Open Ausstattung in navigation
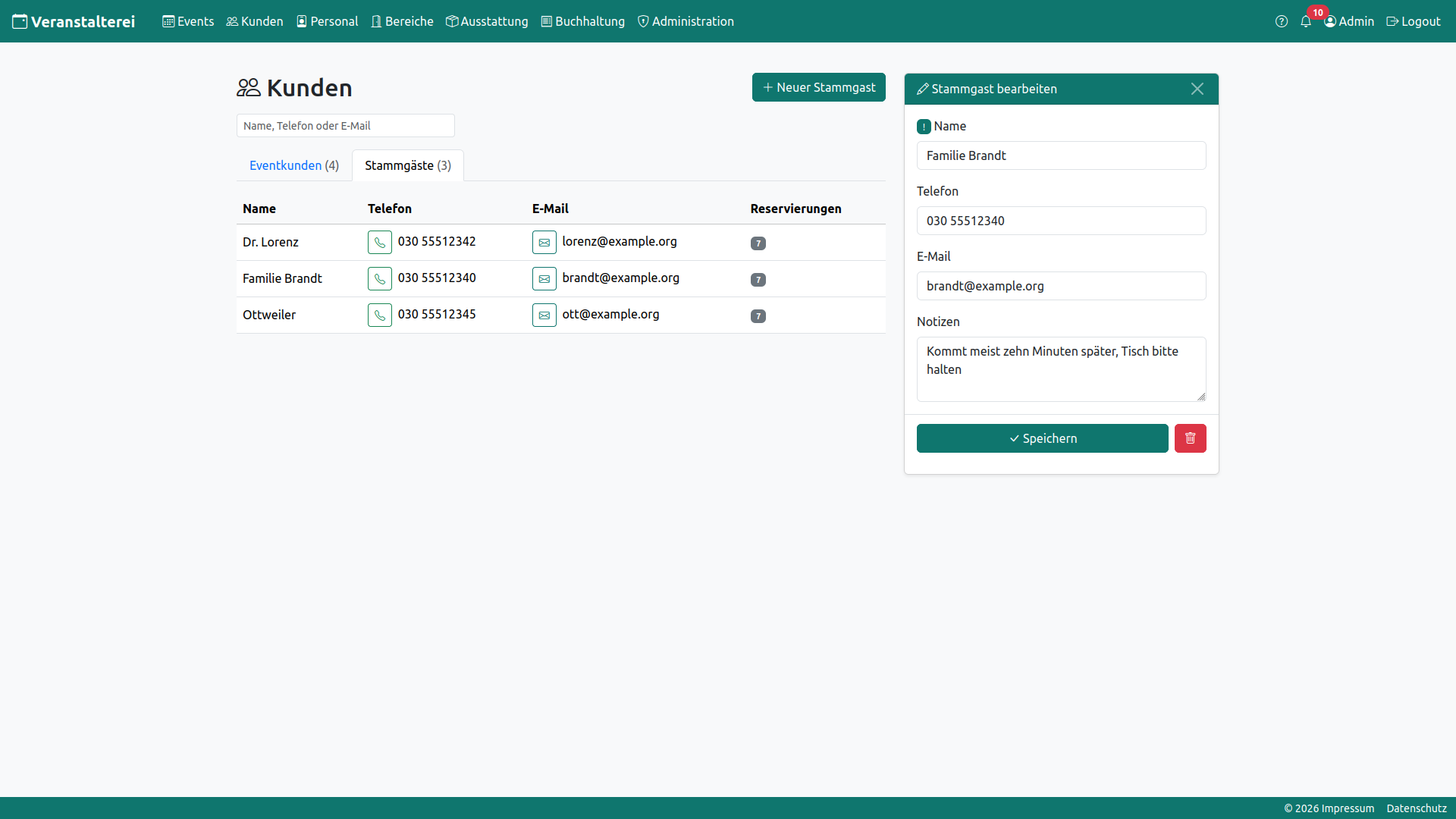The width and height of the screenshot is (1456, 819). click(x=487, y=21)
